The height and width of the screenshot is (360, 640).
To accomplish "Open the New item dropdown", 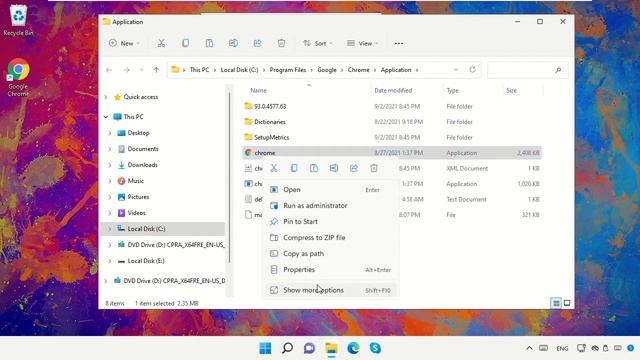I will point(124,43).
